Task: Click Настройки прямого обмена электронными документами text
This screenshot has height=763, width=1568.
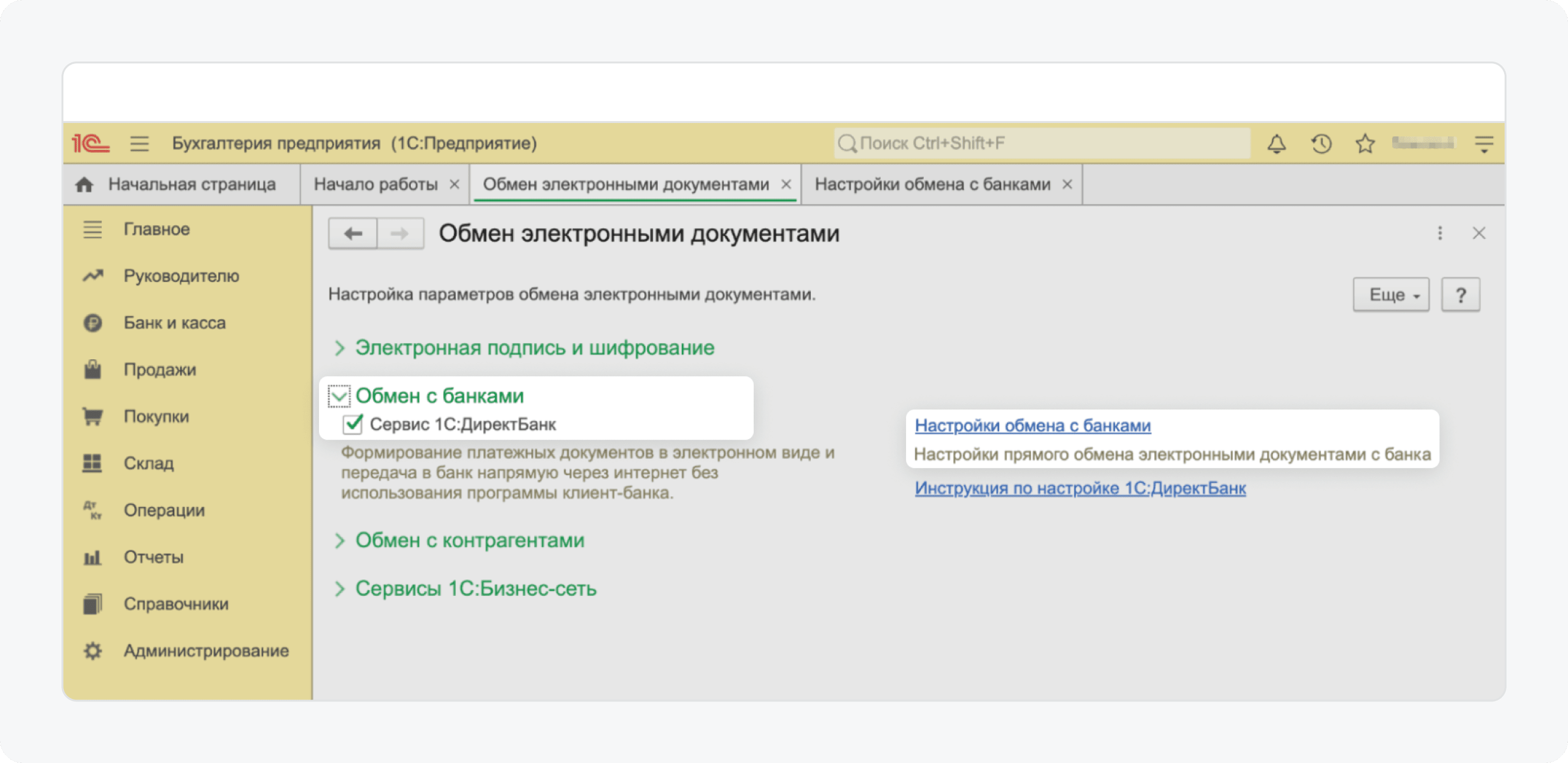Action: (x=1172, y=455)
